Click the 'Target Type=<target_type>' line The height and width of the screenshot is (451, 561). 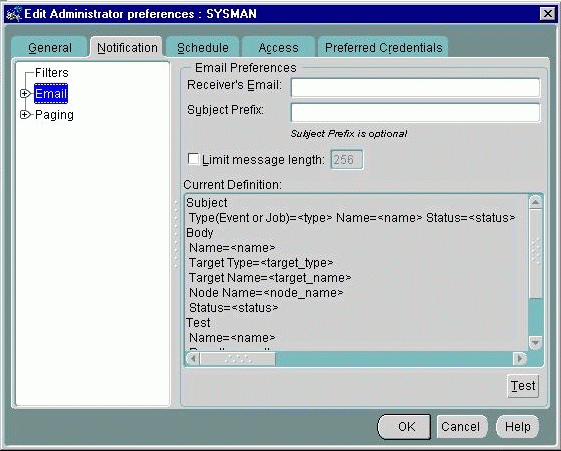coord(261,263)
